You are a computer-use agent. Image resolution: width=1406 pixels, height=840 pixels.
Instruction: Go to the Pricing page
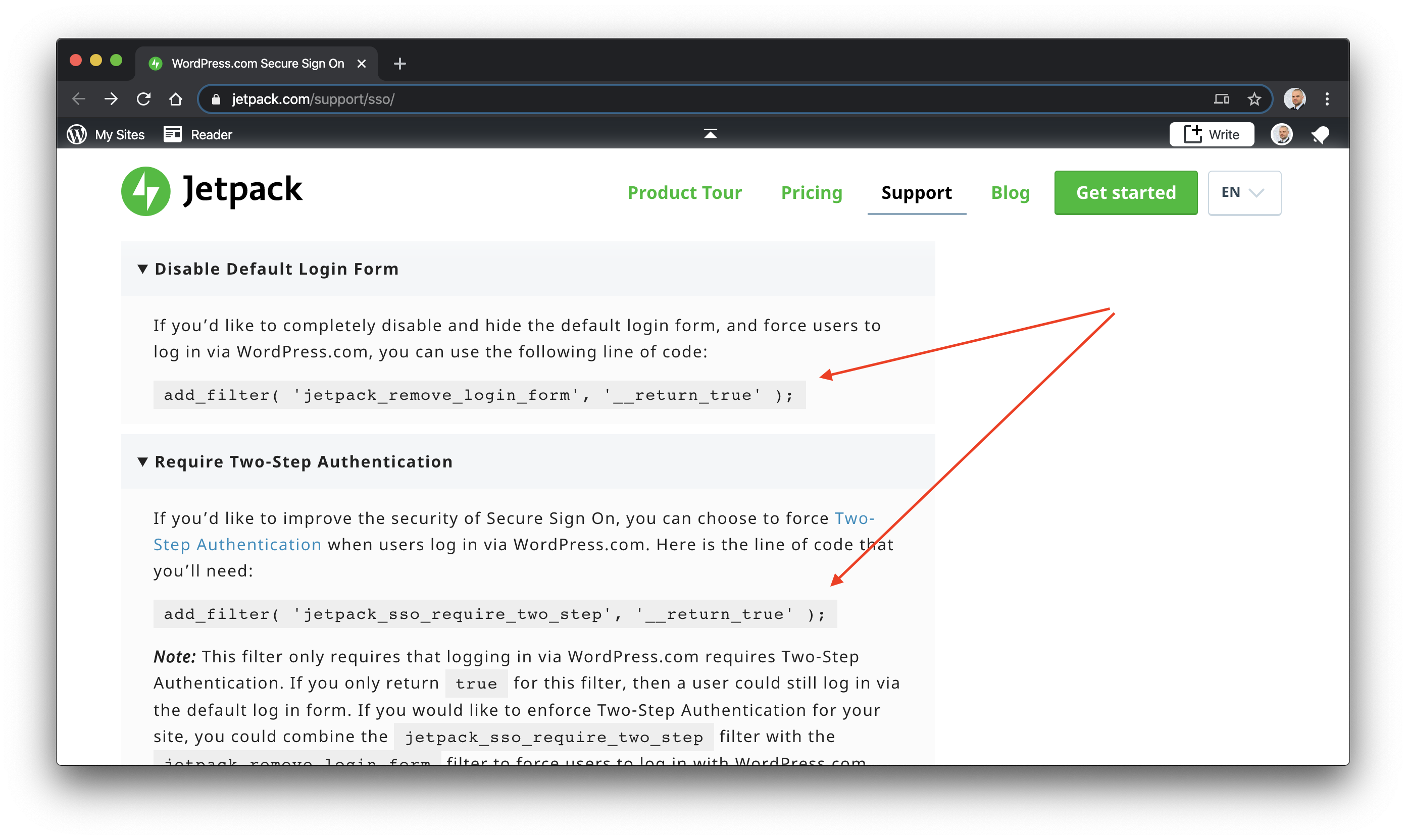click(811, 192)
